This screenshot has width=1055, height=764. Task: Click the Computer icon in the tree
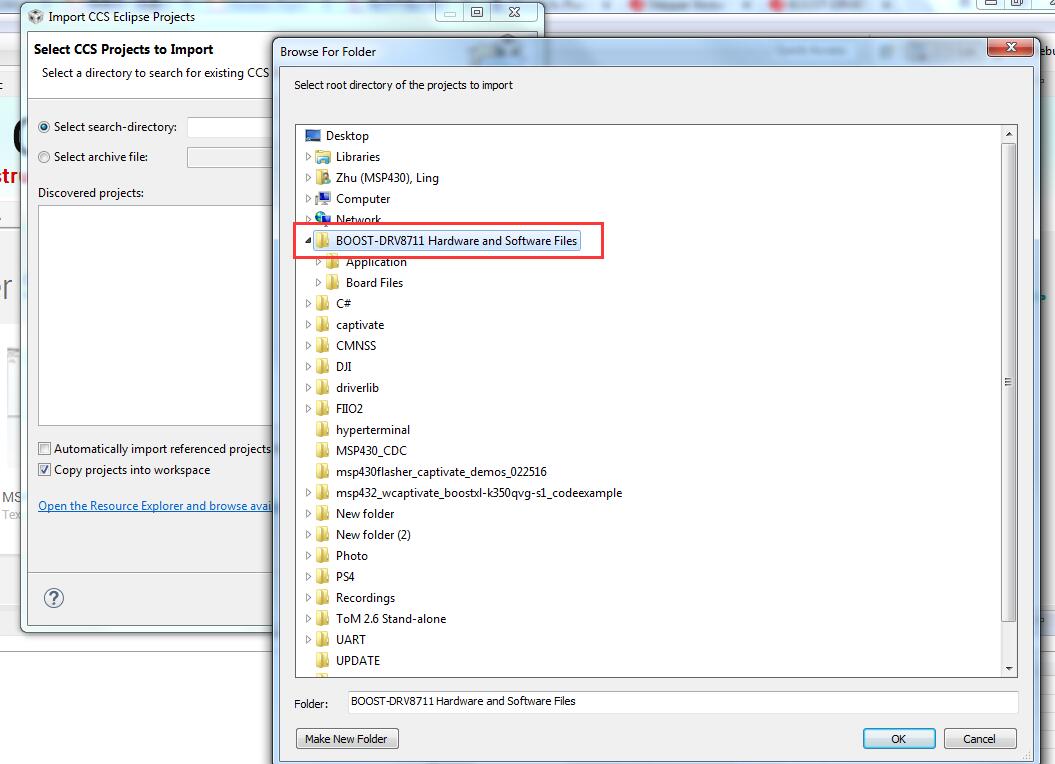(323, 199)
